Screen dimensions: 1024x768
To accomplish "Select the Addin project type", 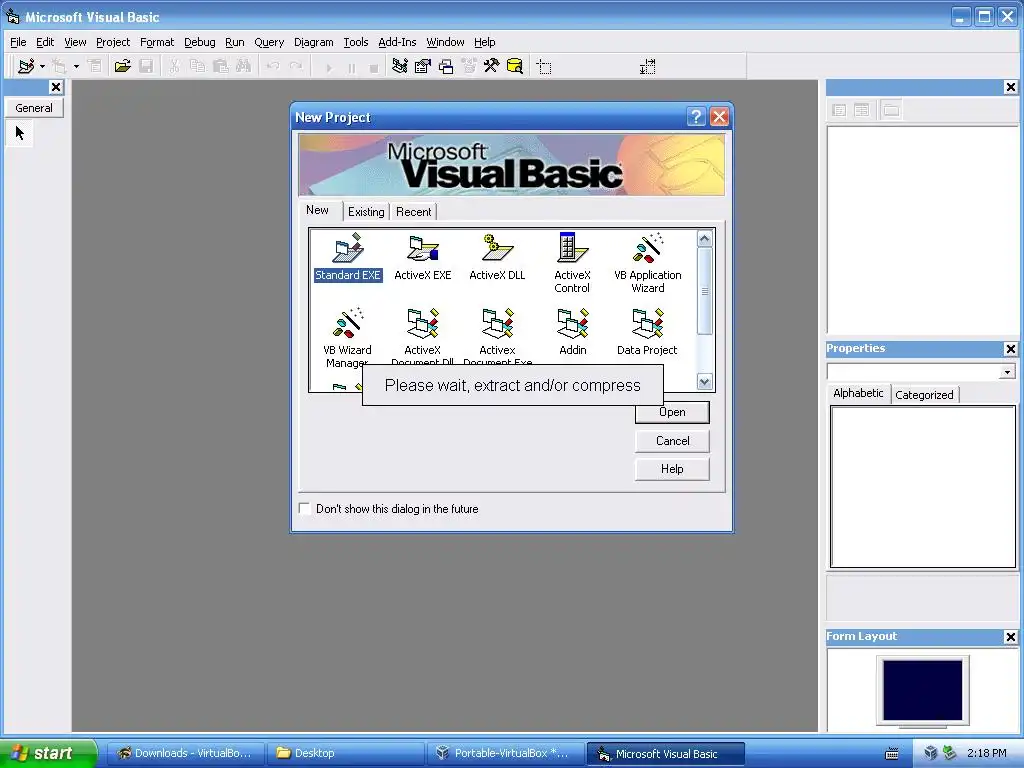I will pyautogui.click(x=573, y=332).
